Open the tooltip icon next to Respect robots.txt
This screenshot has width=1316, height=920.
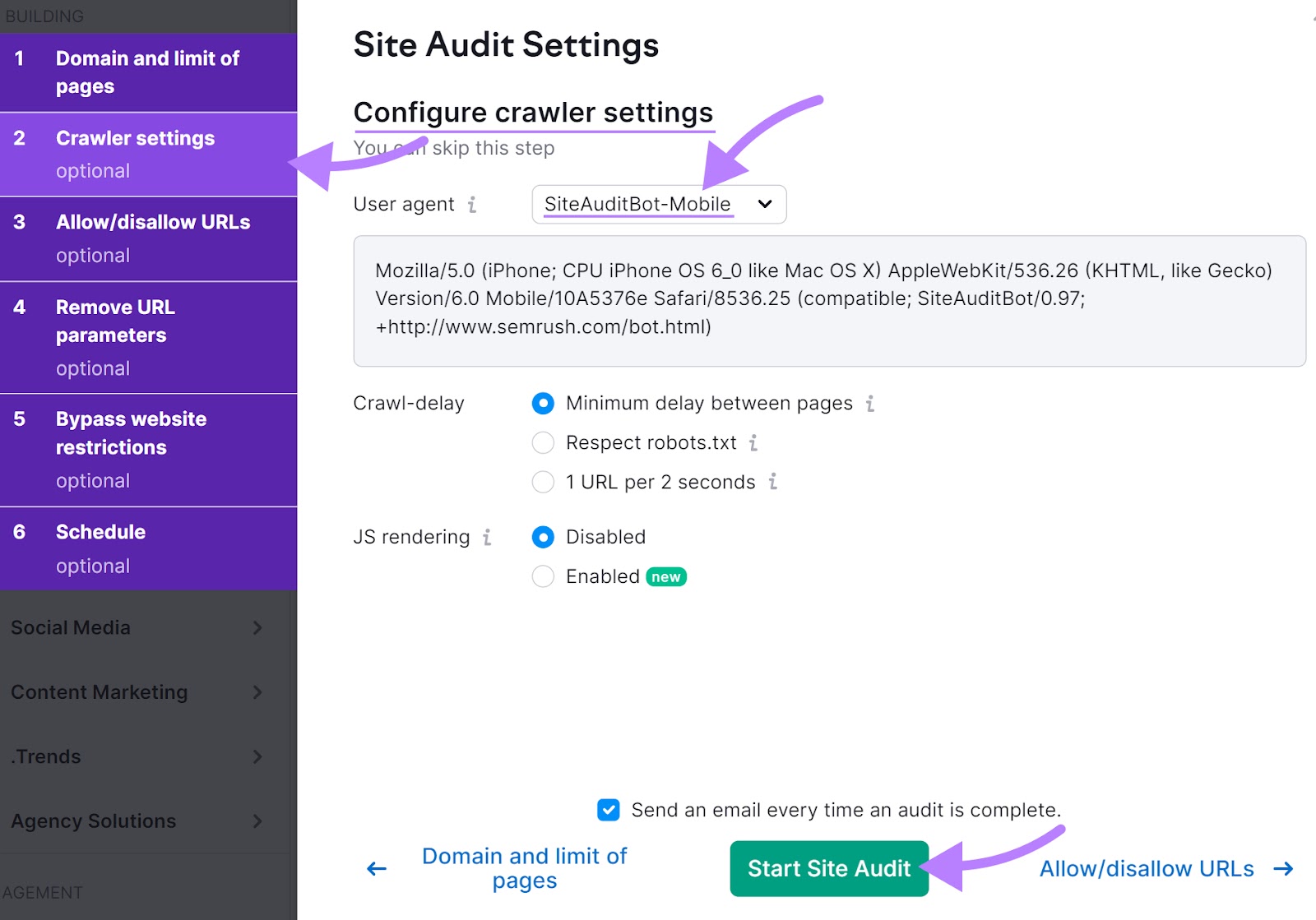point(753,443)
